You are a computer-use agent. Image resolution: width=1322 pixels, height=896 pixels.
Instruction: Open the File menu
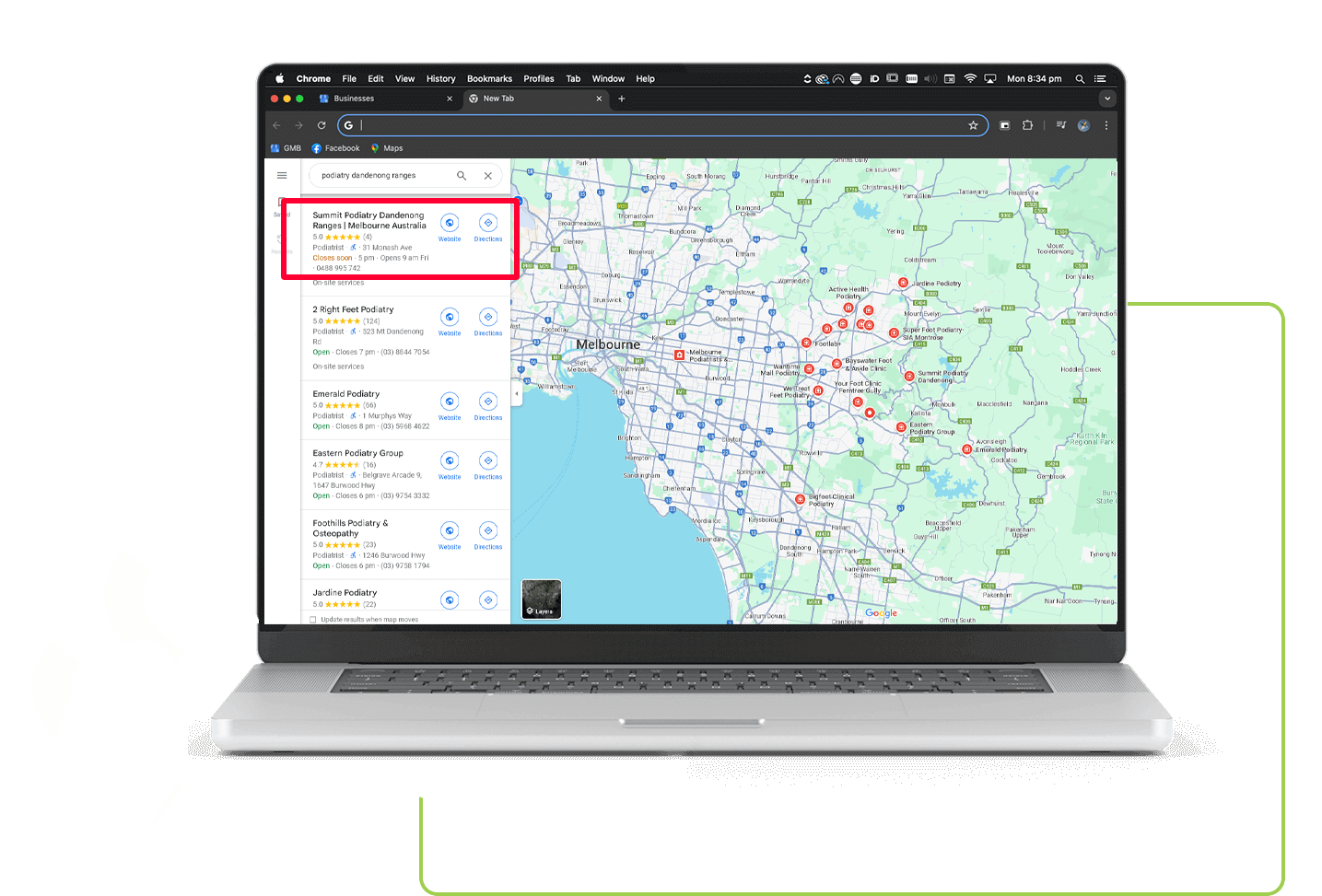tap(349, 78)
